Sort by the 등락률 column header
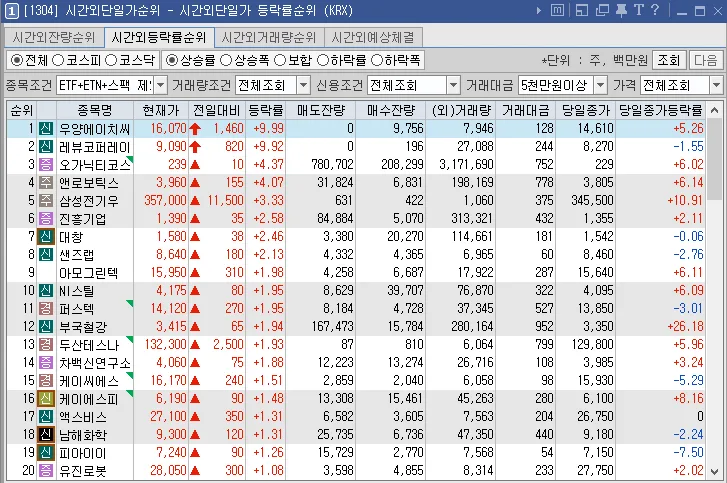Image resolution: width=727 pixels, height=483 pixels. click(266, 110)
